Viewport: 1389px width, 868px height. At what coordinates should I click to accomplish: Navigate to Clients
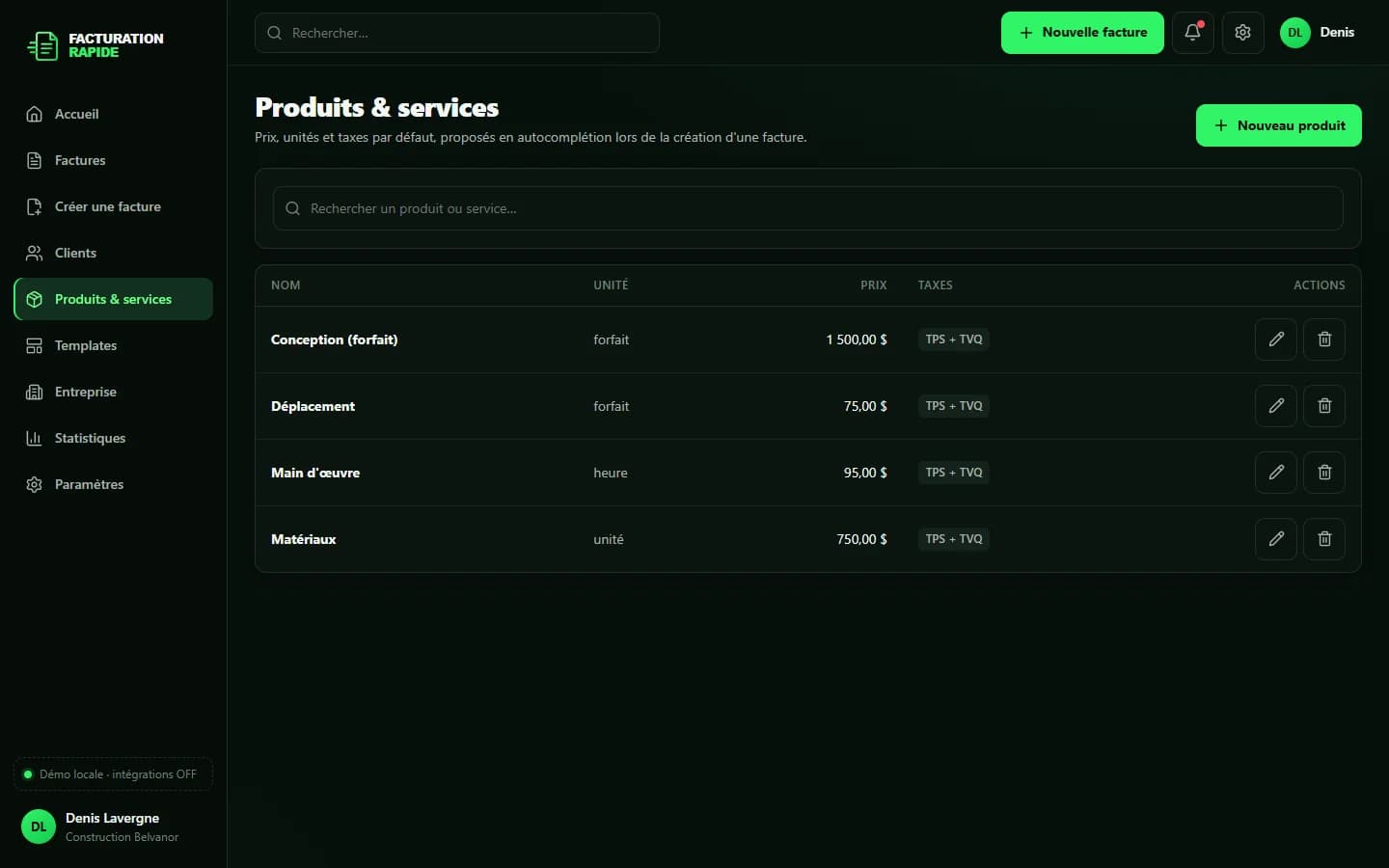point(113,253)
